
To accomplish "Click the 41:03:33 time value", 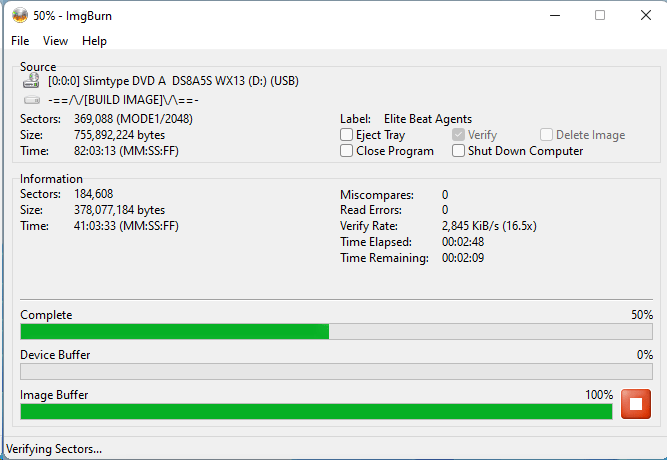I will tap(126, 226).
